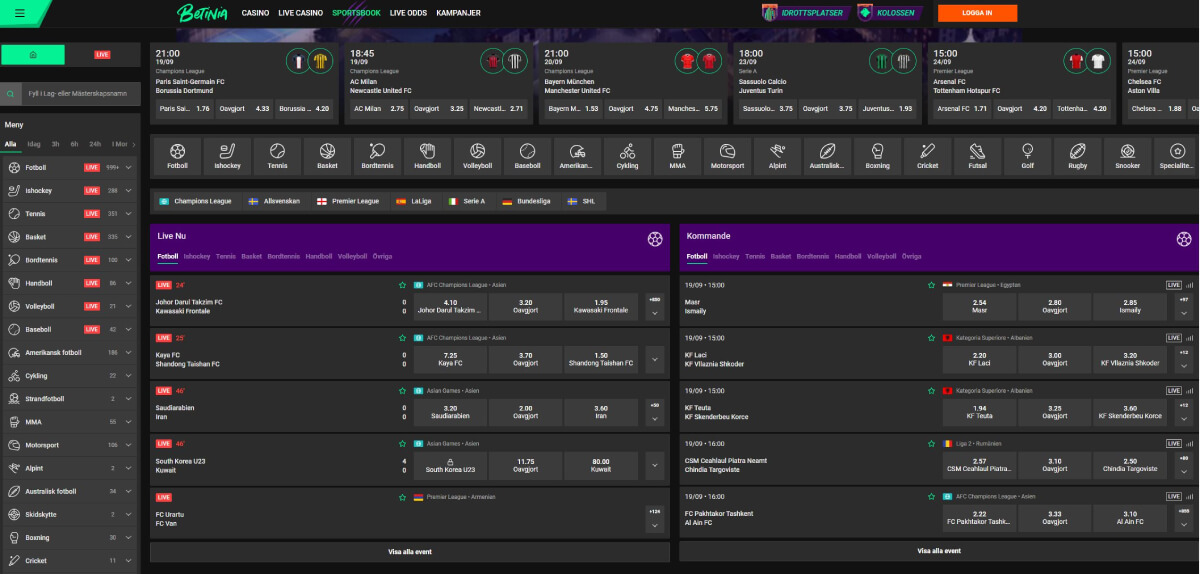The image size is (1200, 574).
Task: Open the Kampanjer top menu item
Action: tap(458, 13)
